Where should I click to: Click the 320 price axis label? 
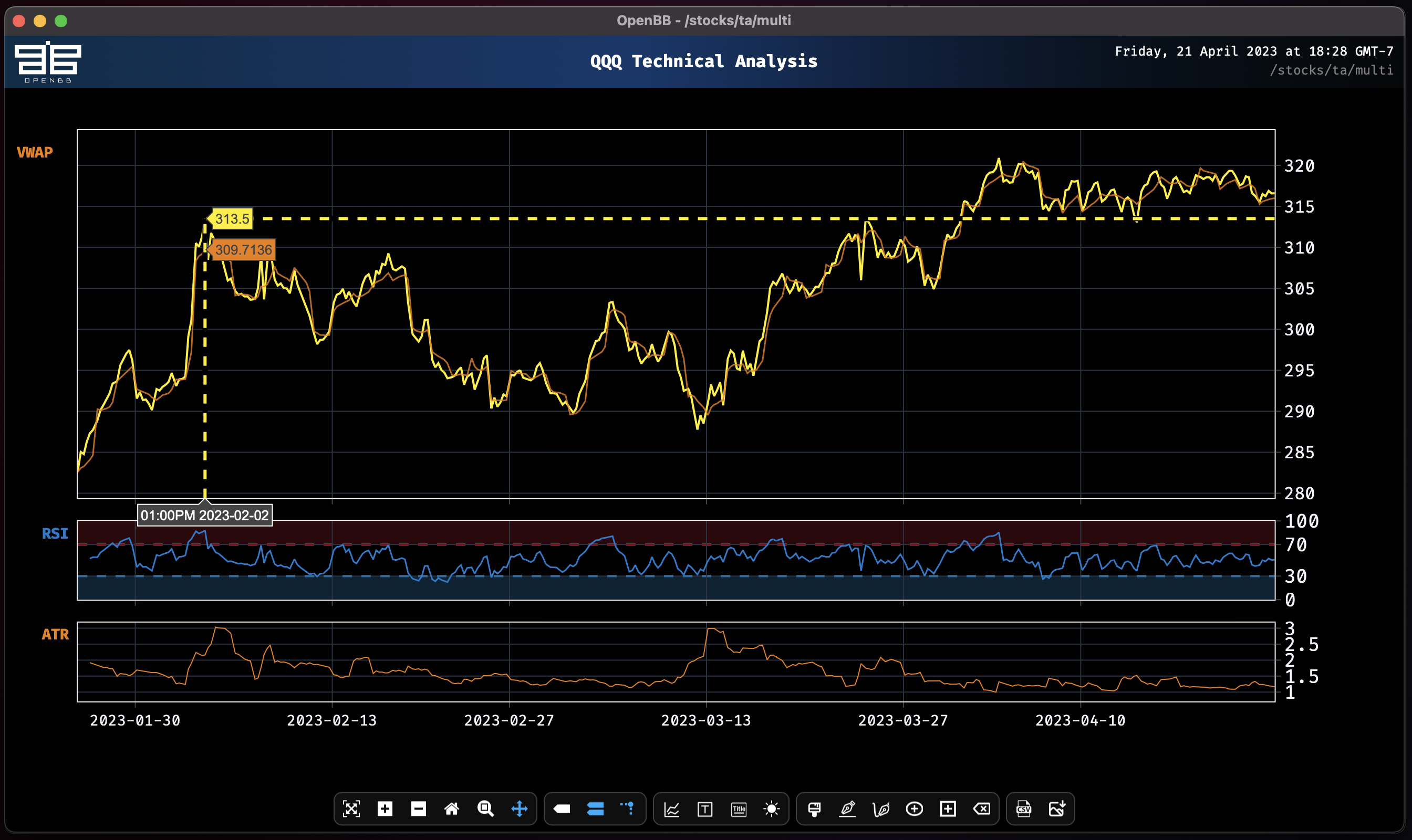click(1299, 166)
